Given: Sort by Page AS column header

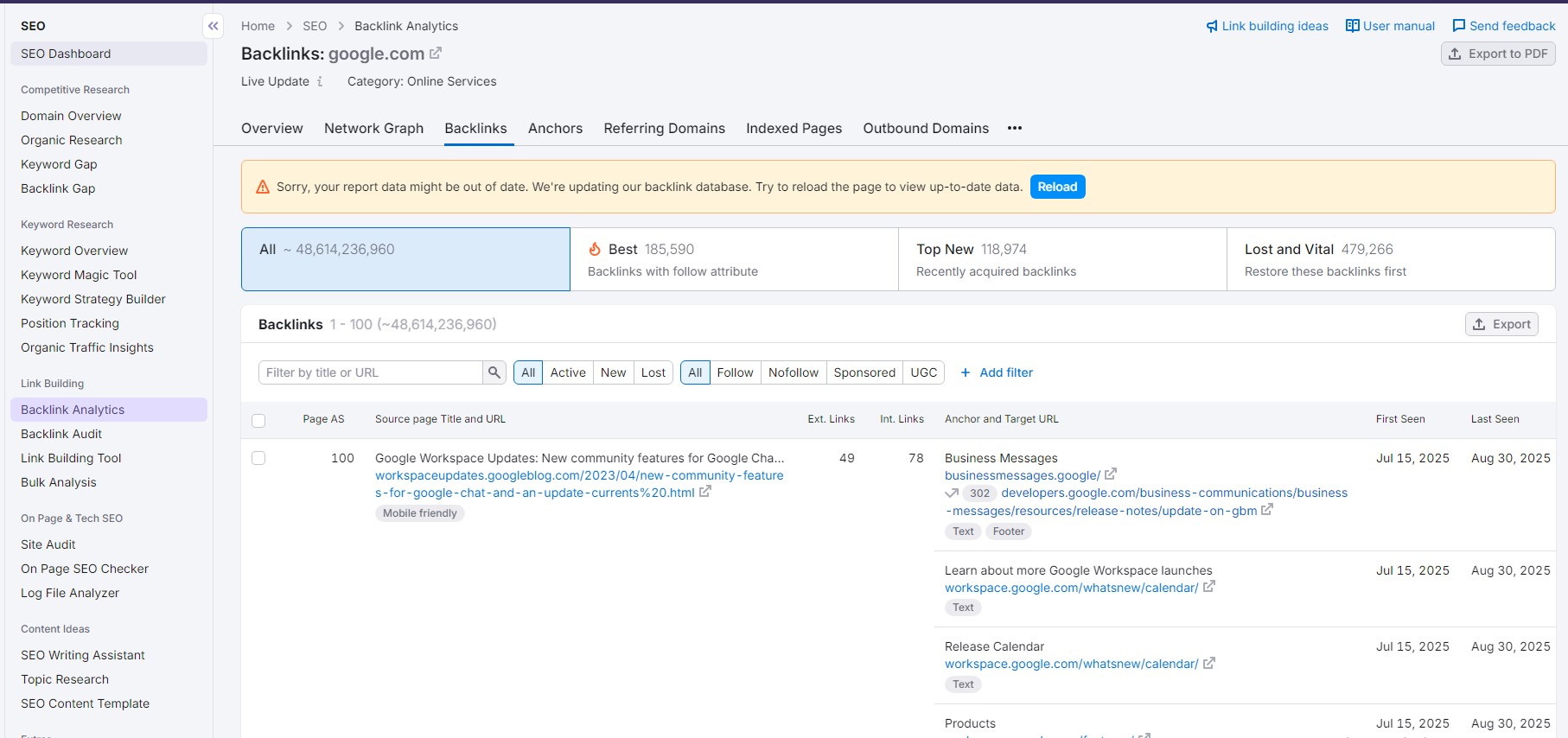Looking at the screenshot, I should point(323,419).
